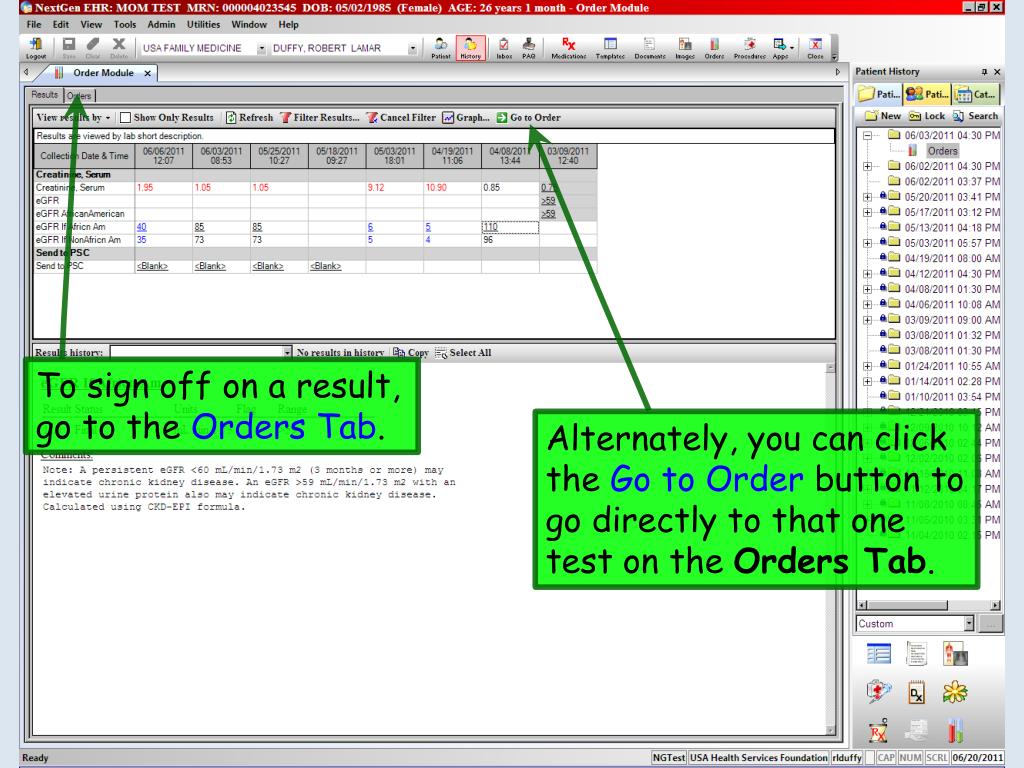Click Lock in Patient History panel
The image size is (1024, 768).
click(927, 116)
